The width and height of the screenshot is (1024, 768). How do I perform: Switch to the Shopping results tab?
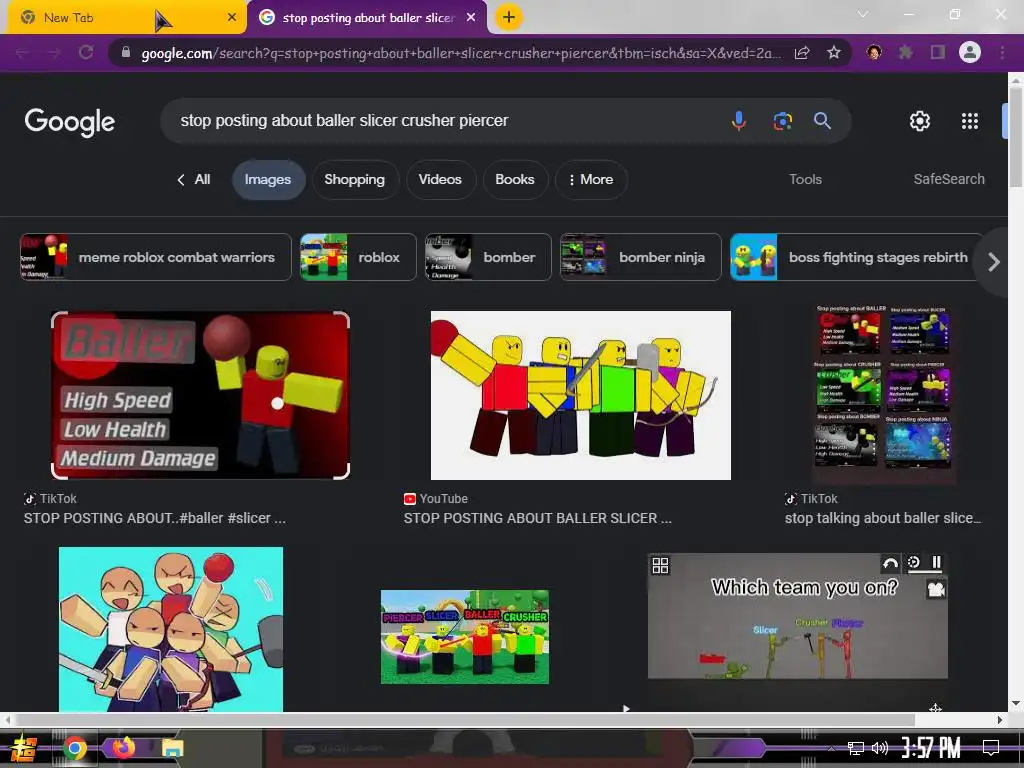[x=355, y=180]
